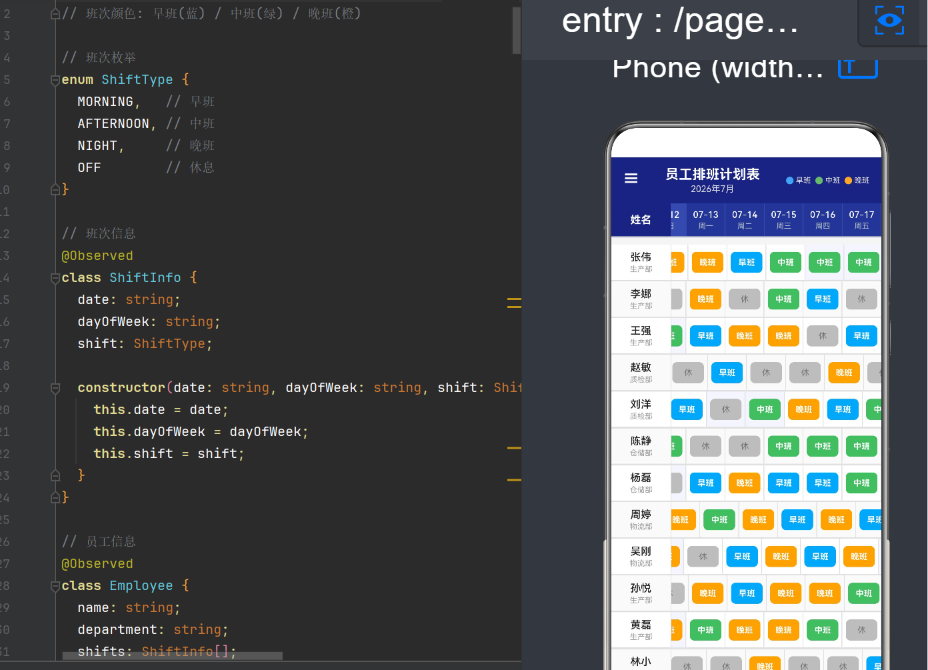
Task: Click the 姓名 column header
Action: 640,220
